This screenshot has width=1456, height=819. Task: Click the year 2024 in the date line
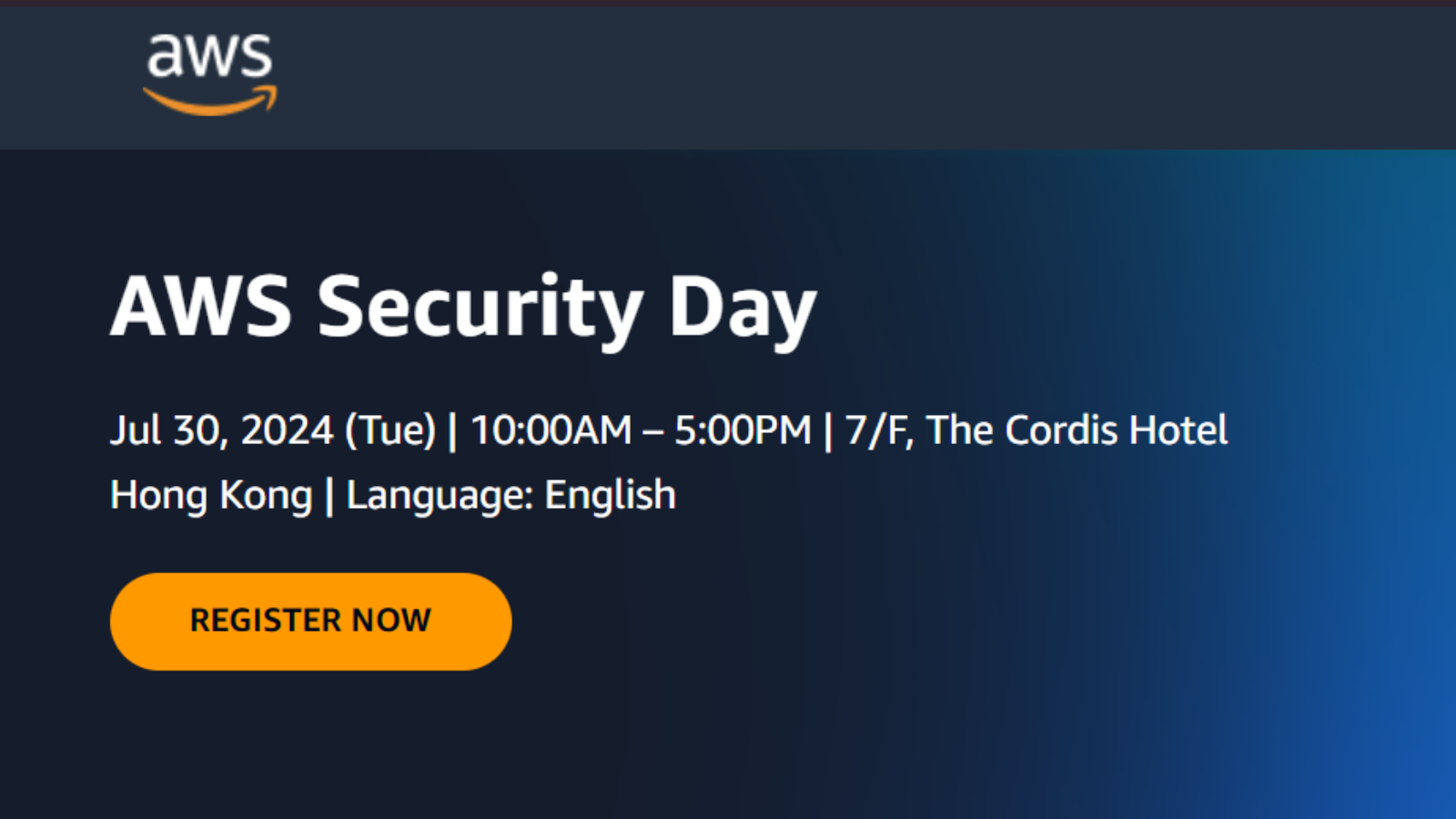[x=287, y=430]
